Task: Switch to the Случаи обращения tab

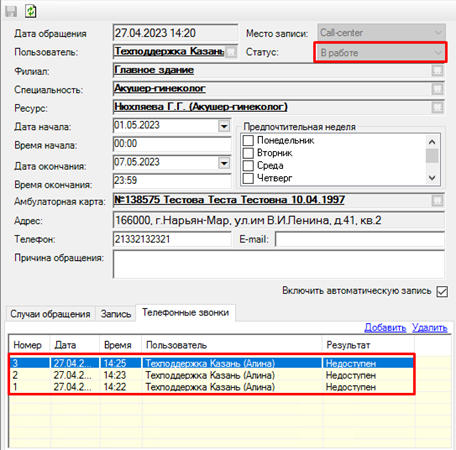Action: [x=50, y=314]
